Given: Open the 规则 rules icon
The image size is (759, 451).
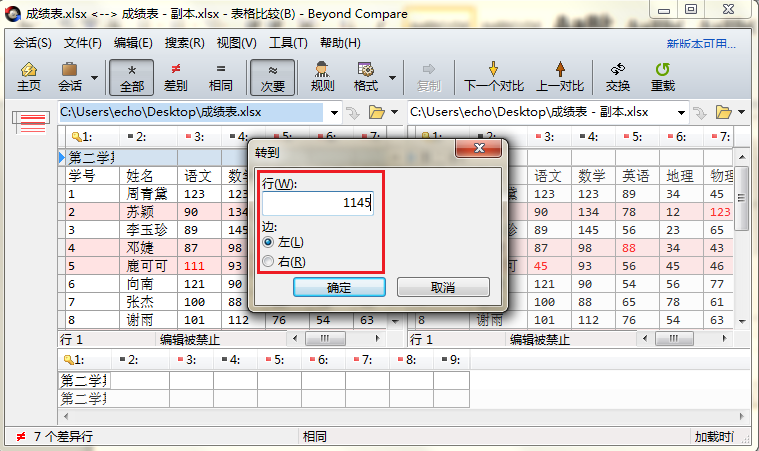Looking at the screenshot, I should click(322, 77).
